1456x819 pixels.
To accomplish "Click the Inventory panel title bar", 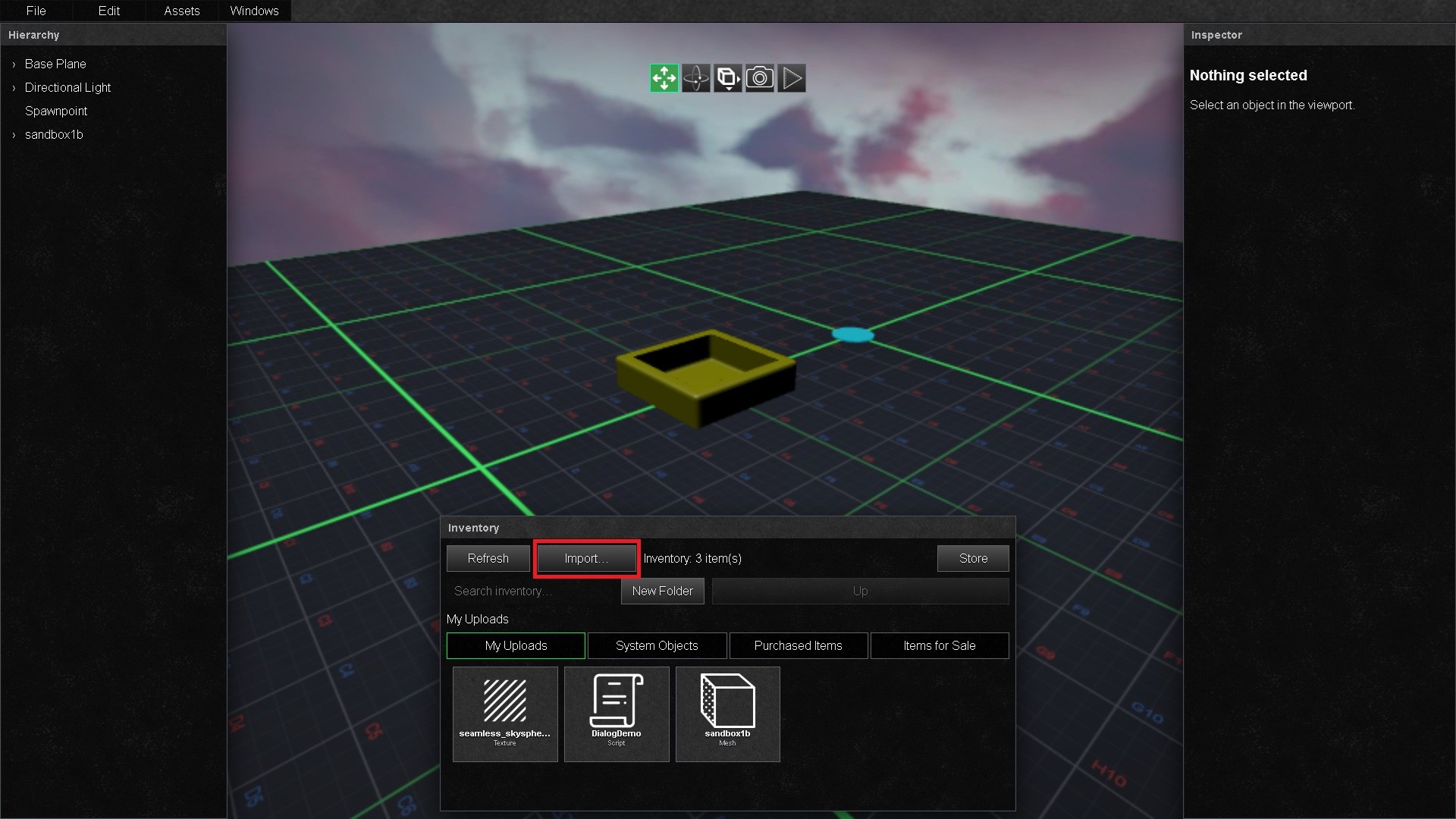I will pos(728,528).
